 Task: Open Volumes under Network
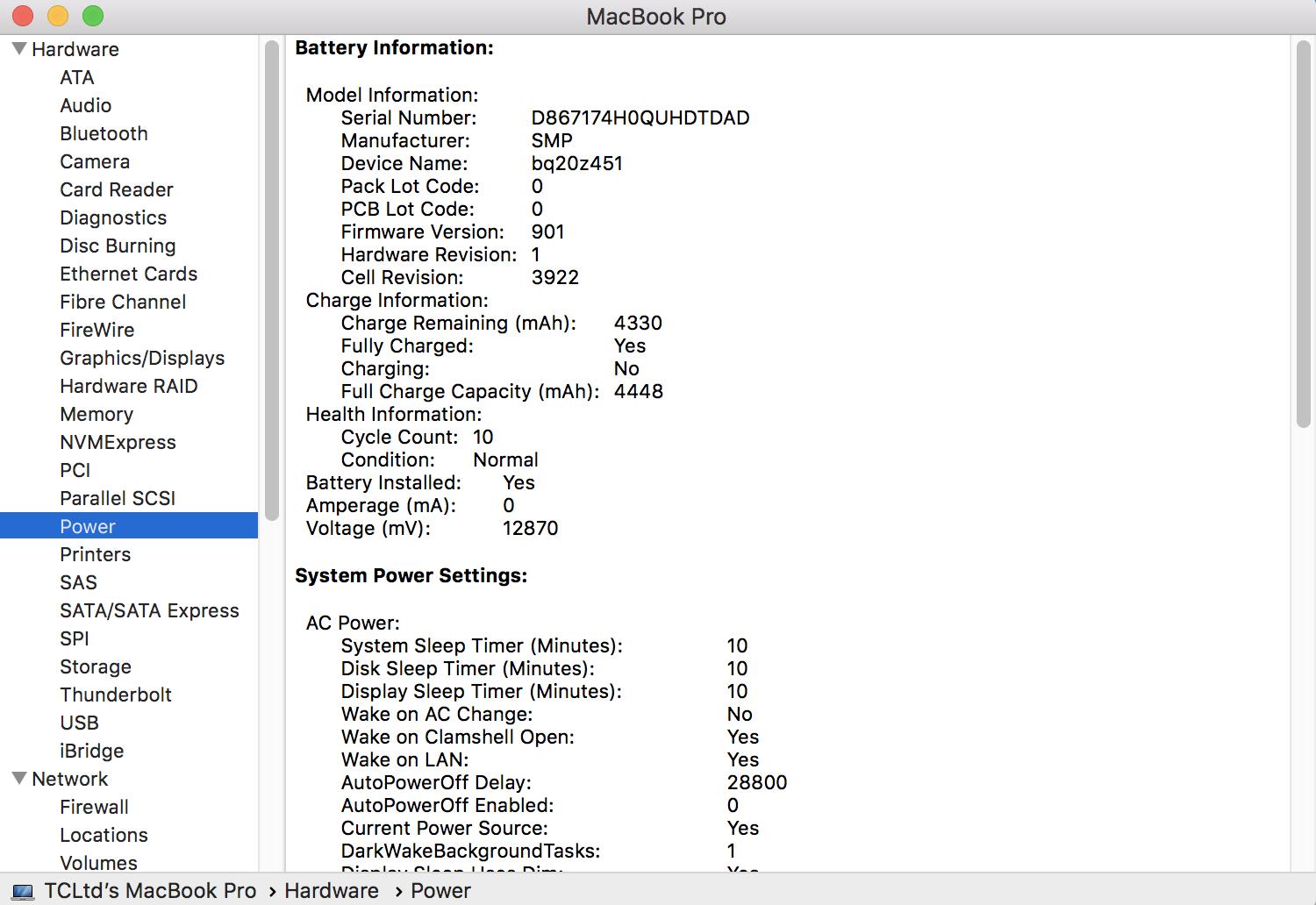pos(98,863)
